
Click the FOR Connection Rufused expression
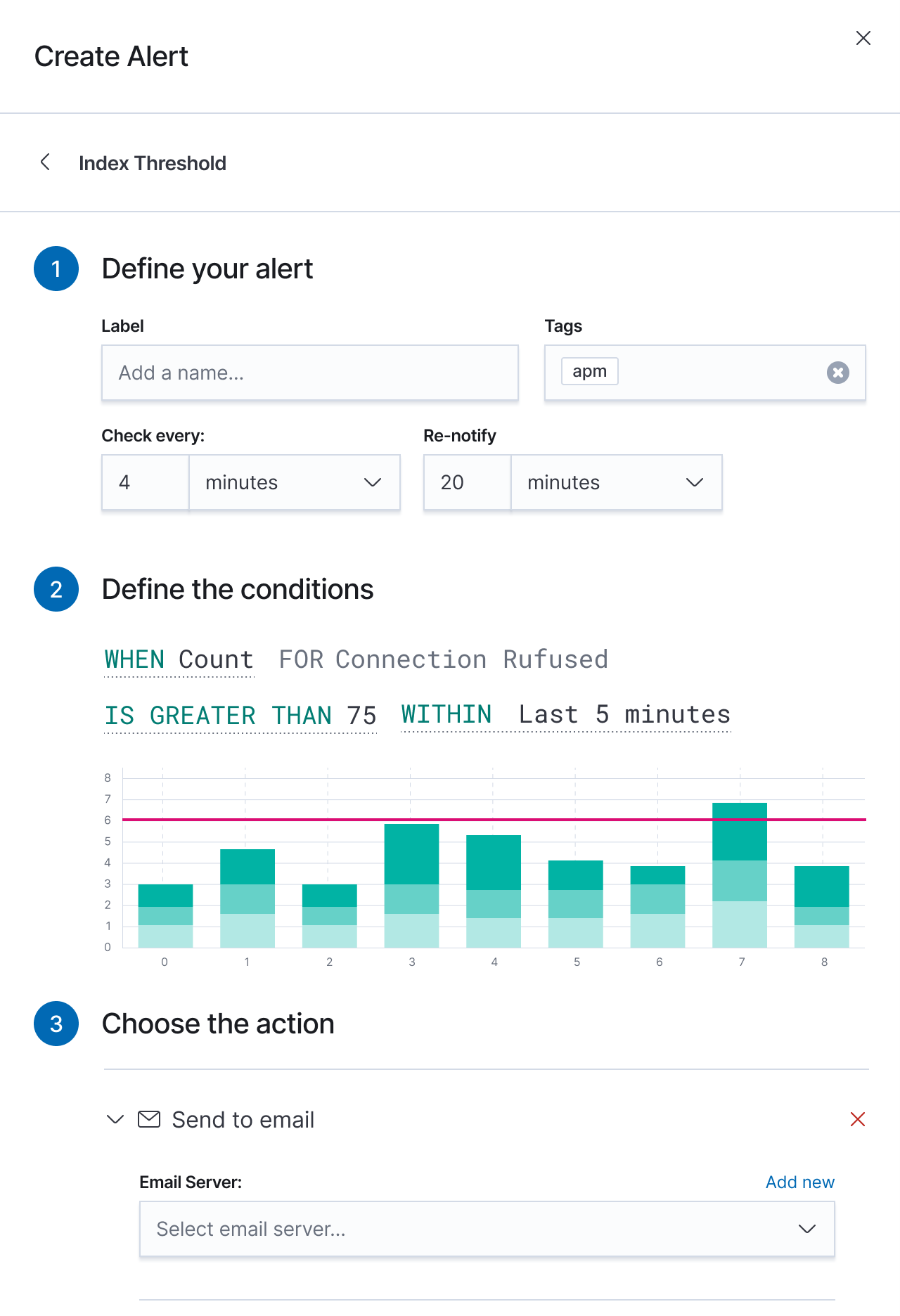[444, 660]
